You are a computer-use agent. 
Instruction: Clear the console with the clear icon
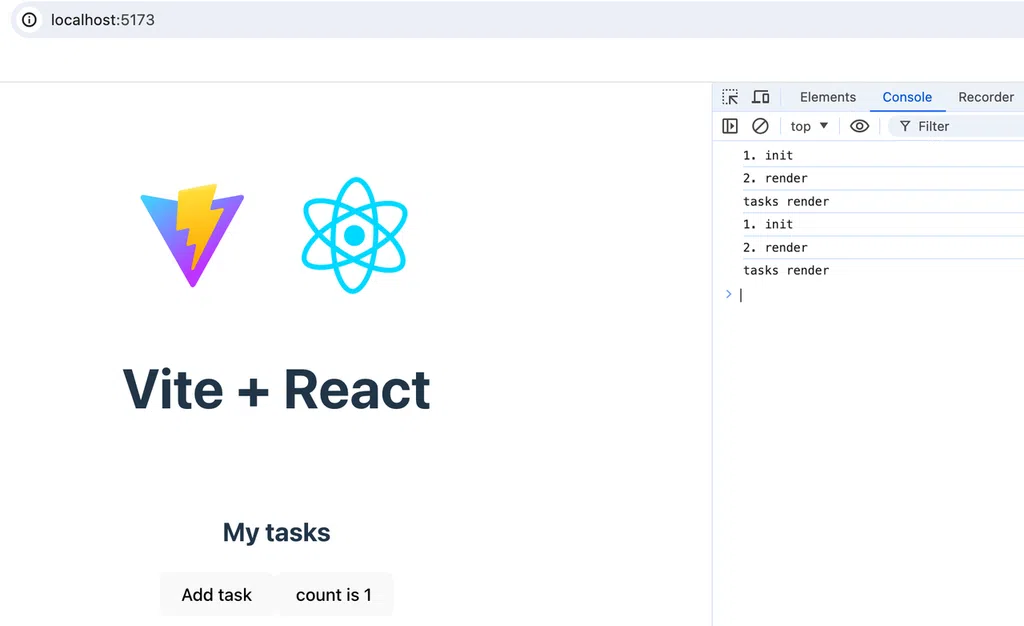pyautogui.click(x=760, y=126)
